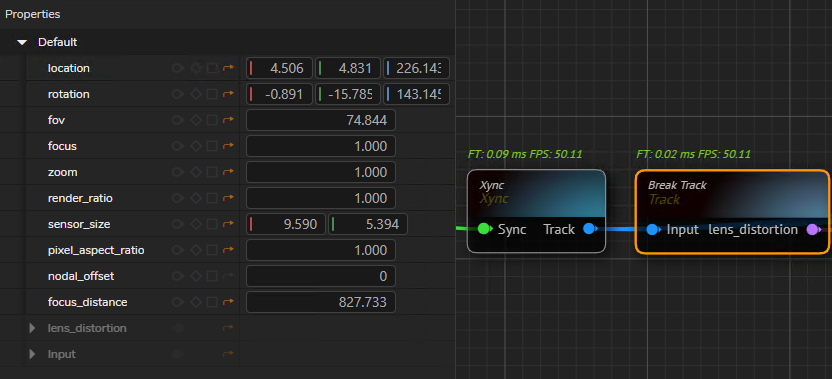The height and width of the screenshot is (379, 832).
Task: Toggle the square checkbox in zoom row
Action: [212, 172]
